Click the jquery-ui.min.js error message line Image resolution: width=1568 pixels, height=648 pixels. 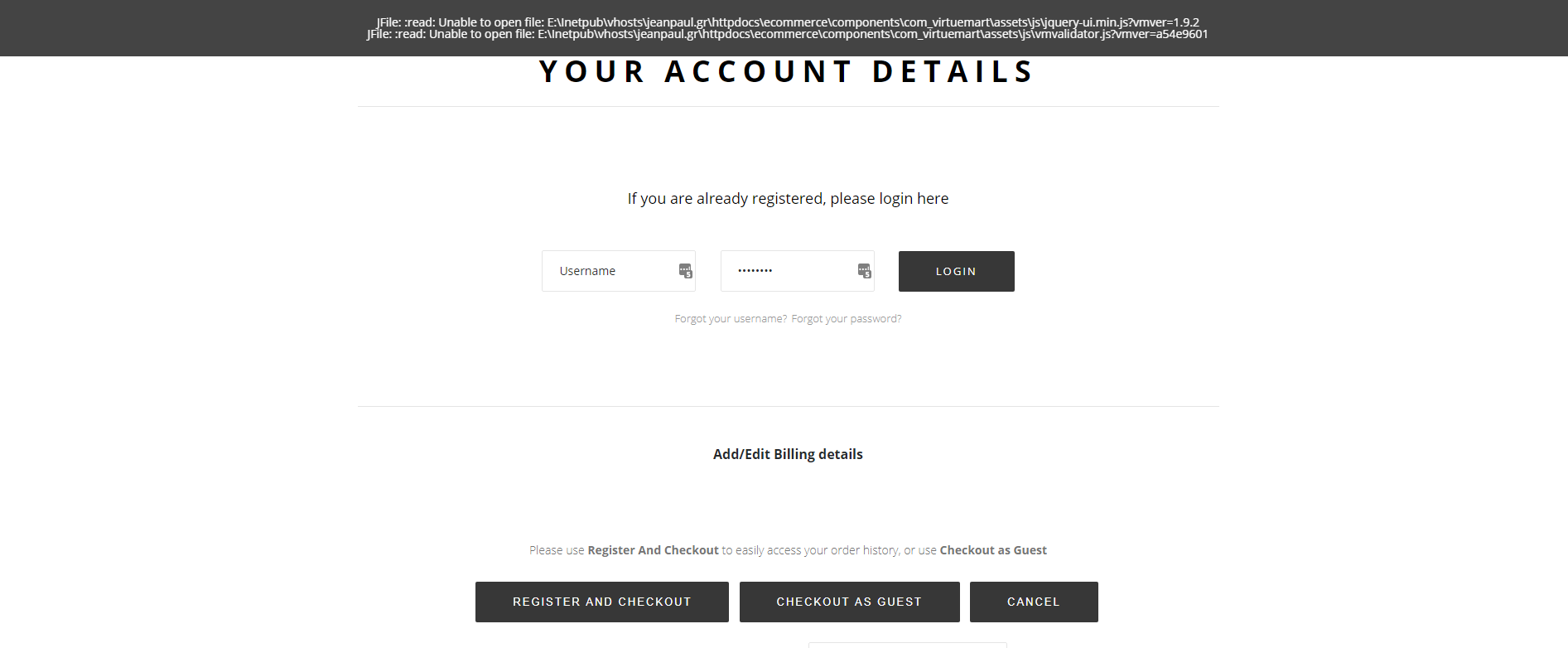click(787, 22)
